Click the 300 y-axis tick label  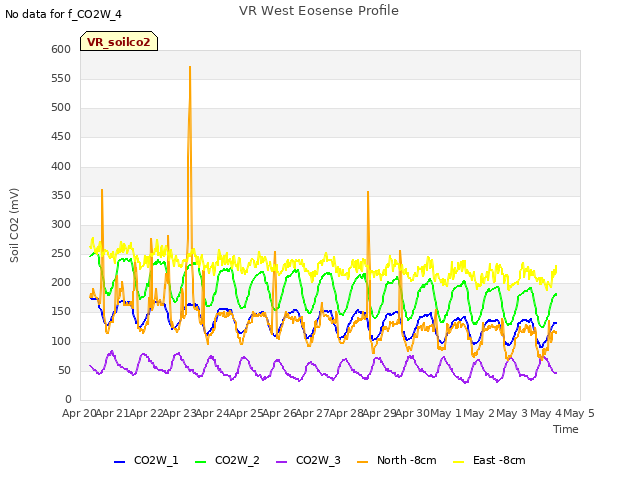click(x=61, y=224)
